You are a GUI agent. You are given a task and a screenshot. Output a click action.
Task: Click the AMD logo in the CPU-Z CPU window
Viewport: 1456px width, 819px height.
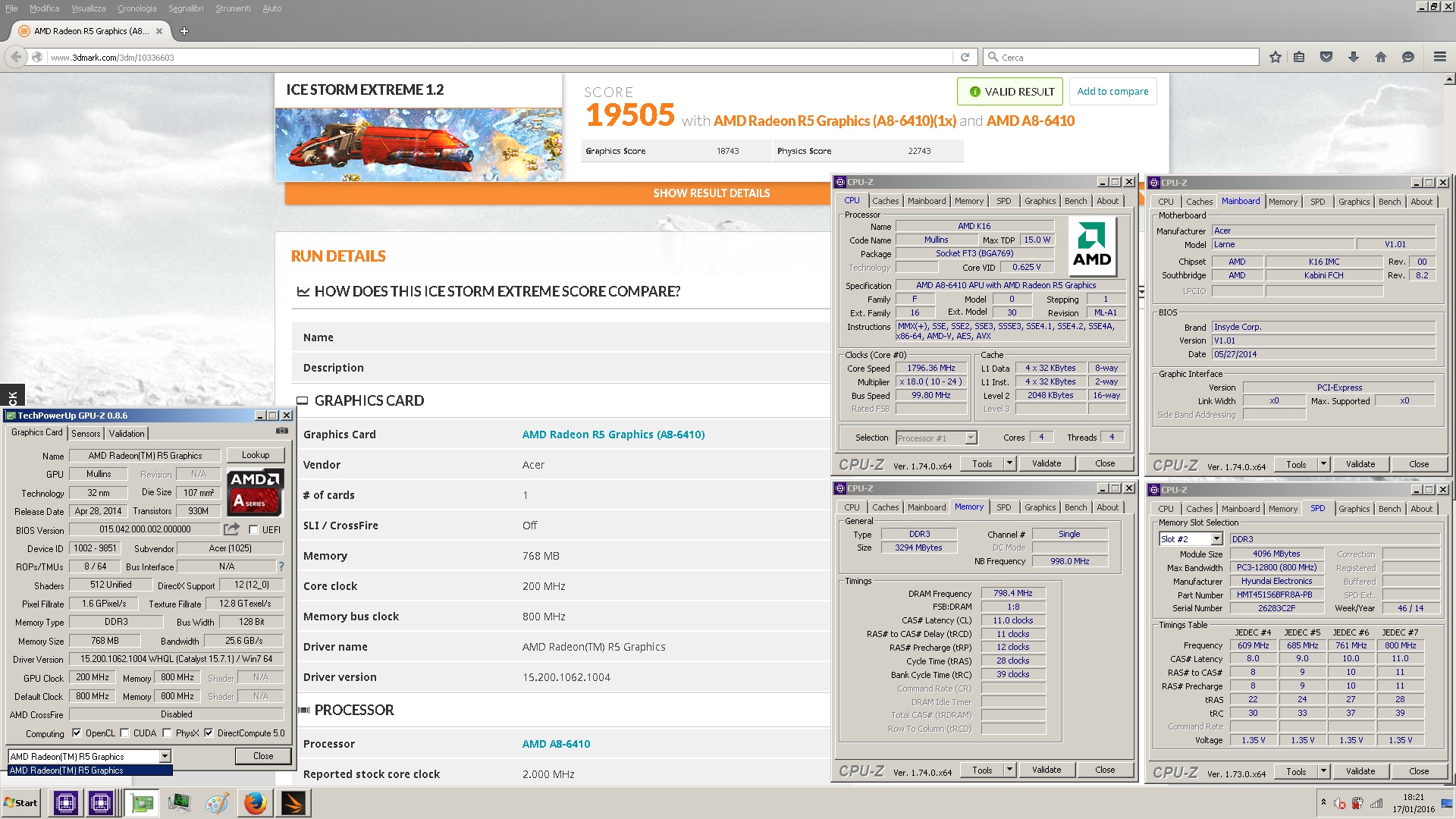(1092, 246)
